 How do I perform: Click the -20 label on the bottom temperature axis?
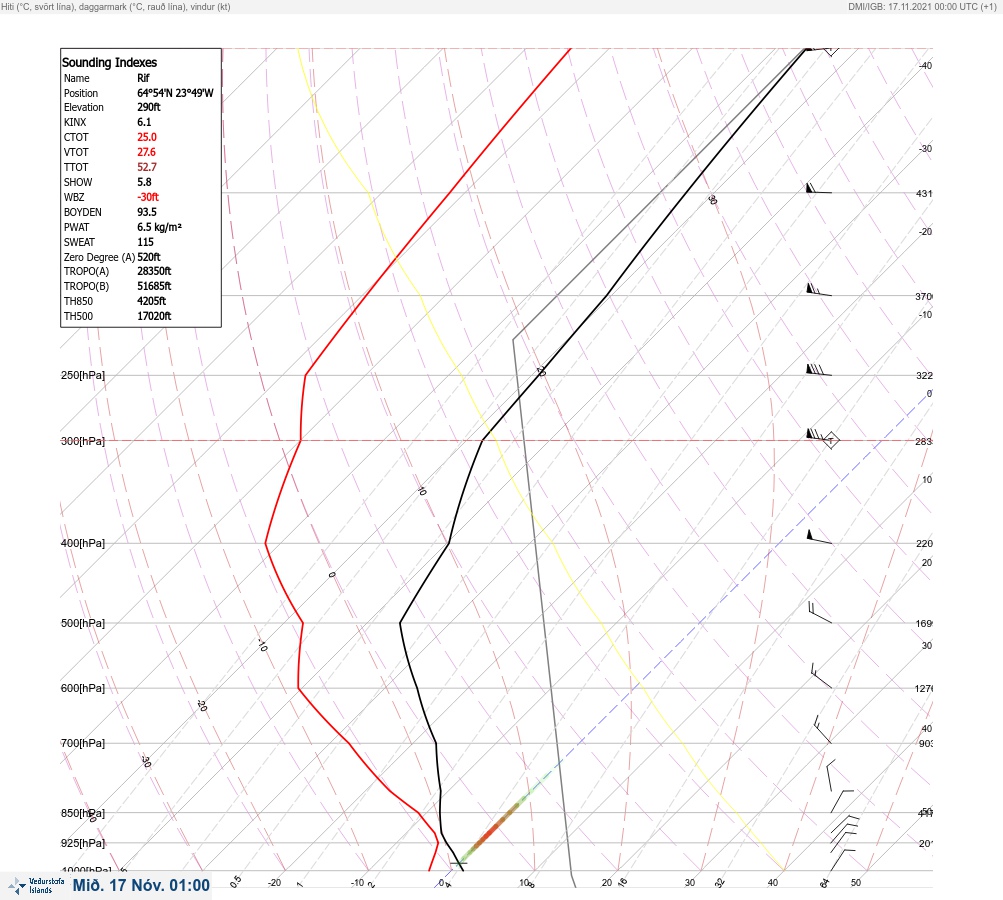(x=274, y=883)
